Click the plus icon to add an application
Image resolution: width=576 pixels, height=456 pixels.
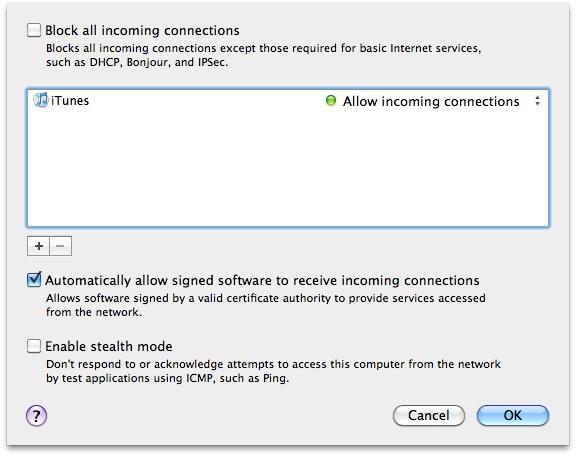tap(39, 246)
